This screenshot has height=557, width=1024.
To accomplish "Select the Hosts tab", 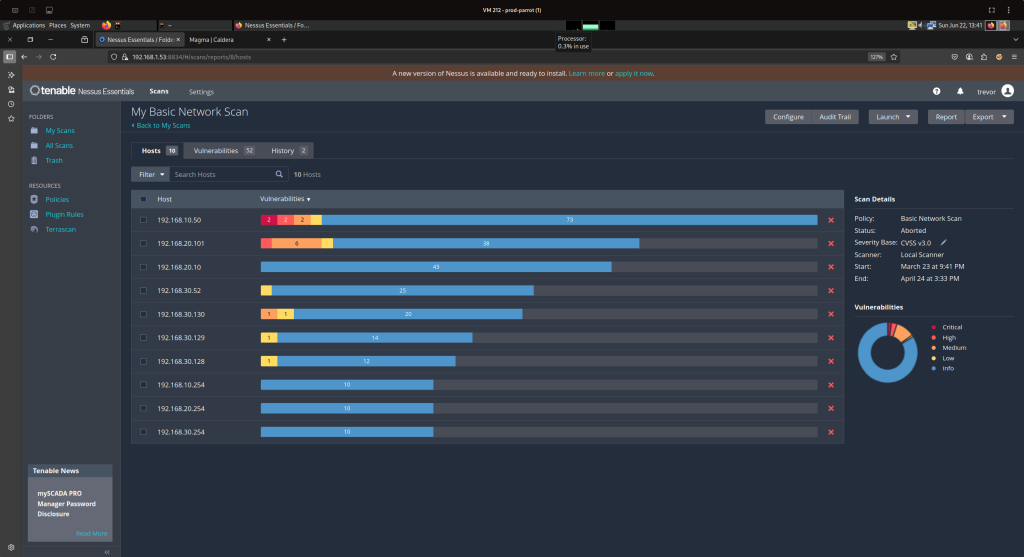I will point(157,151).
